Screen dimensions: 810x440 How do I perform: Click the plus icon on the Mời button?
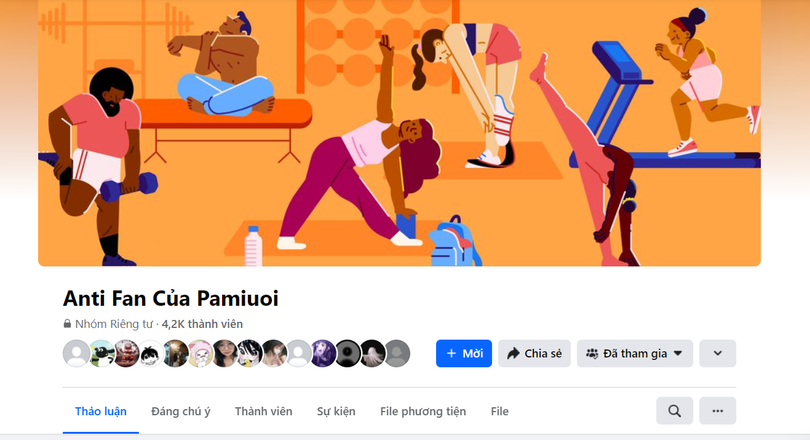pyautogui.click(x=451, y=353)
